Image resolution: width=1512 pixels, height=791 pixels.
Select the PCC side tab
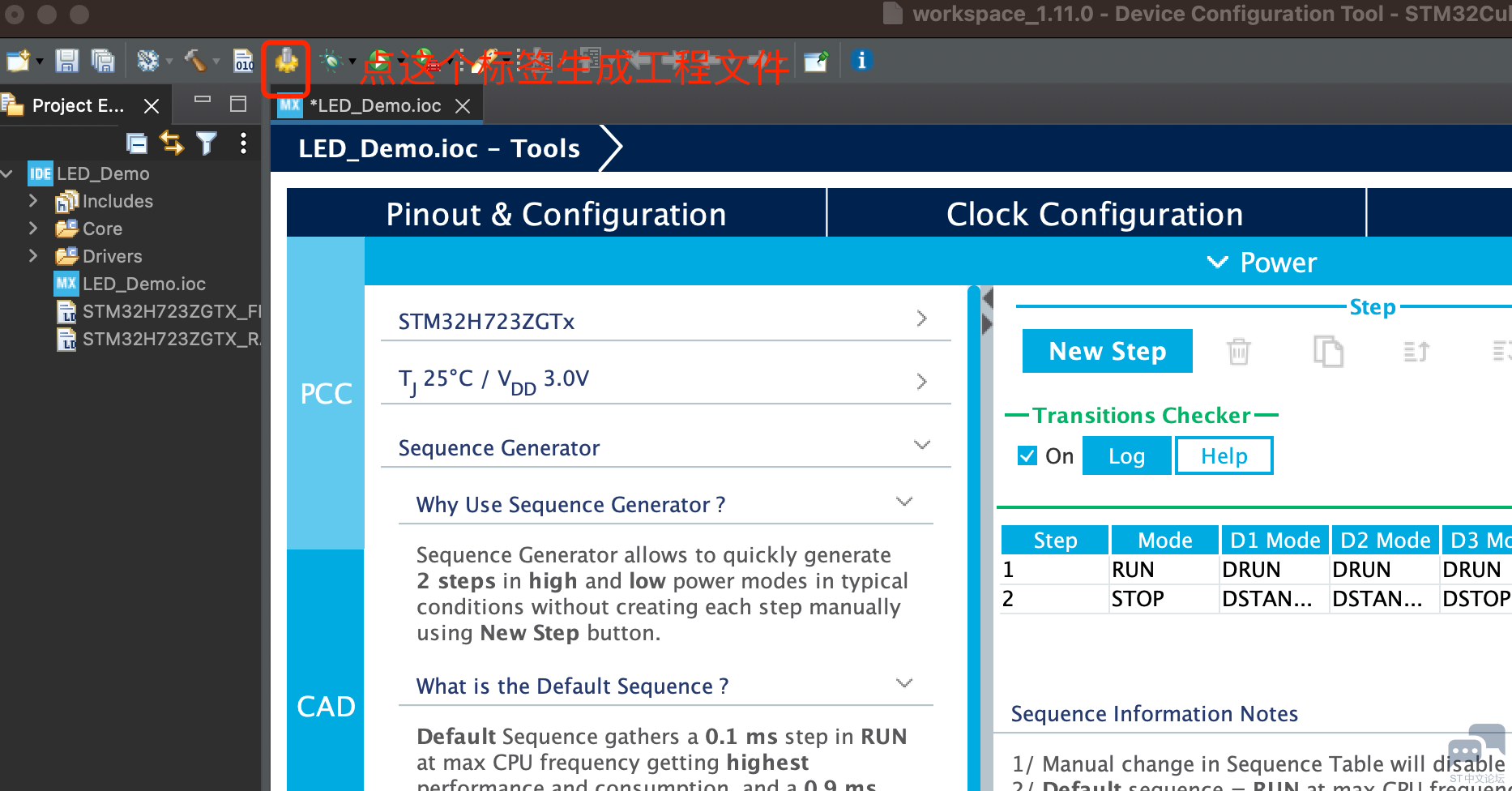click(326, 394)
